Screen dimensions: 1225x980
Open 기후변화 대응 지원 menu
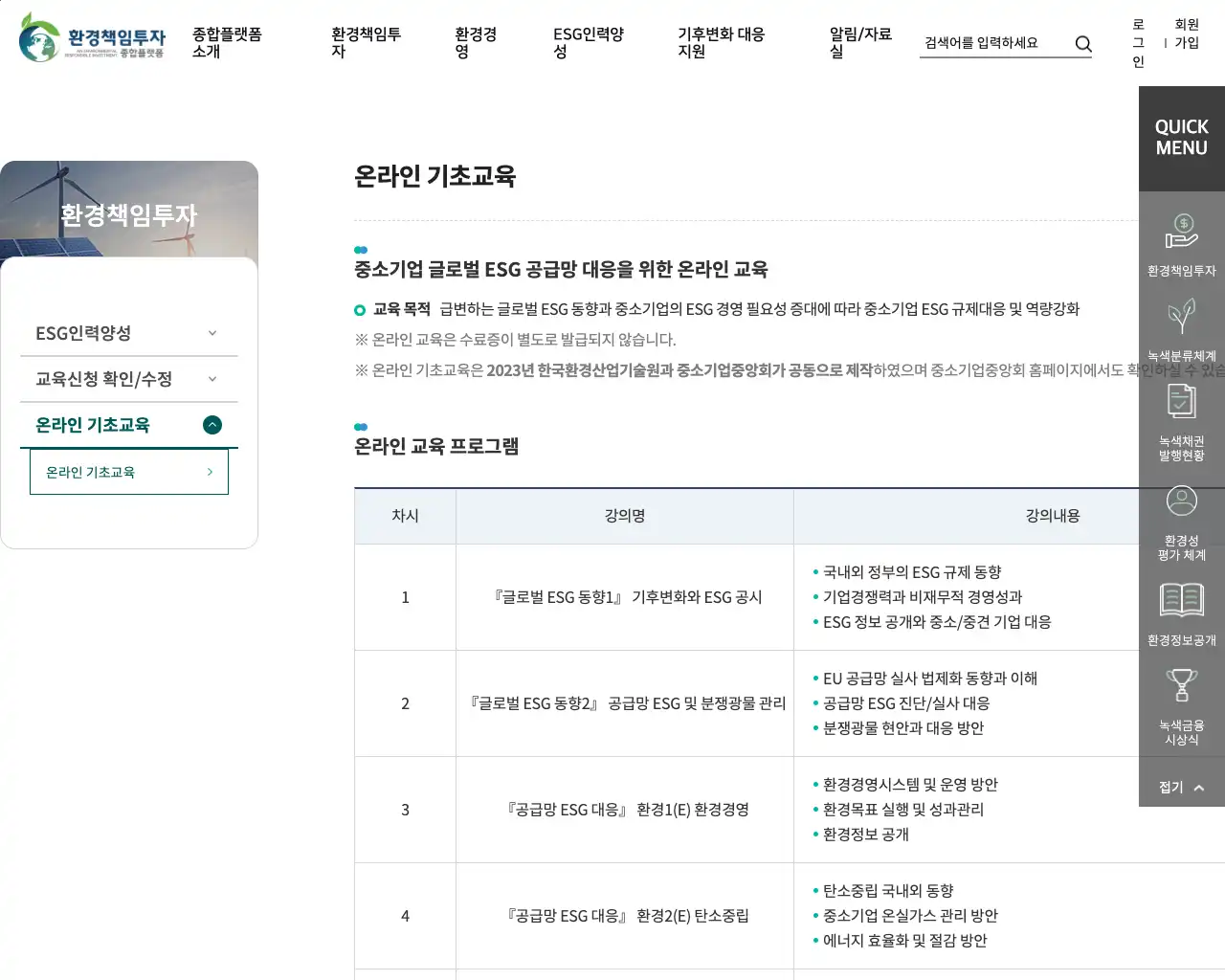tap(721, 42)
